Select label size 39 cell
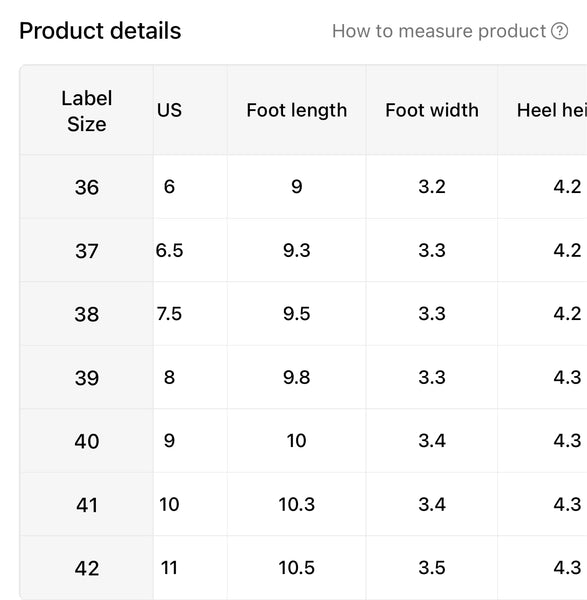Image resolution: width=587 pixels, height=600 pixels. [87, 378]
